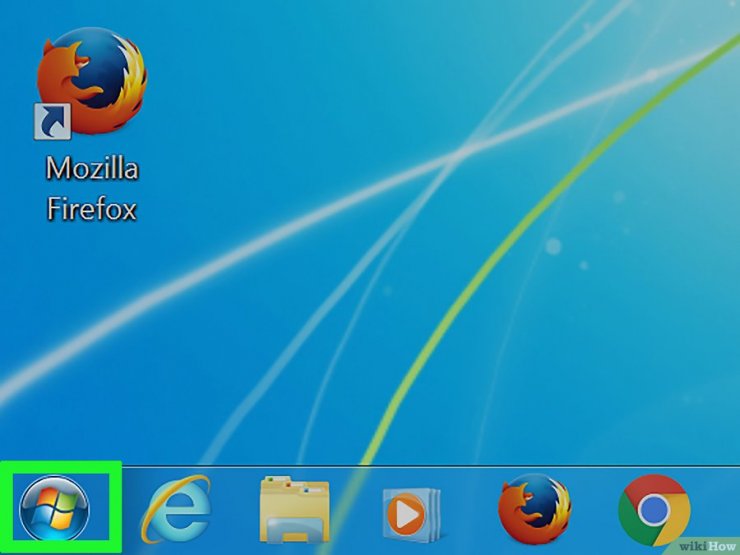Select the Mozilla Firefox desktop shortcut icon
The width and height of the screenshot is (740, 555).
pyautogui.click(x=91, y=83)
